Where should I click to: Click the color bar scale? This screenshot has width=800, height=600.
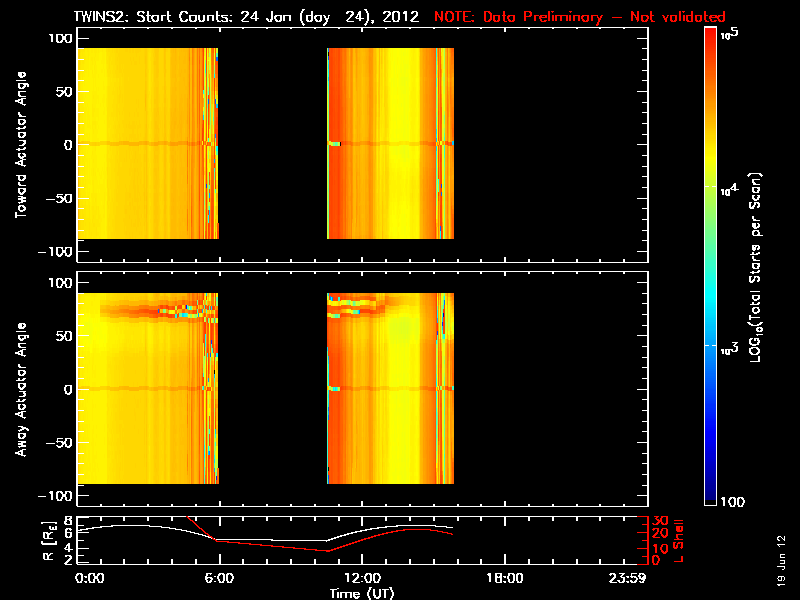(x=711, y=266)
